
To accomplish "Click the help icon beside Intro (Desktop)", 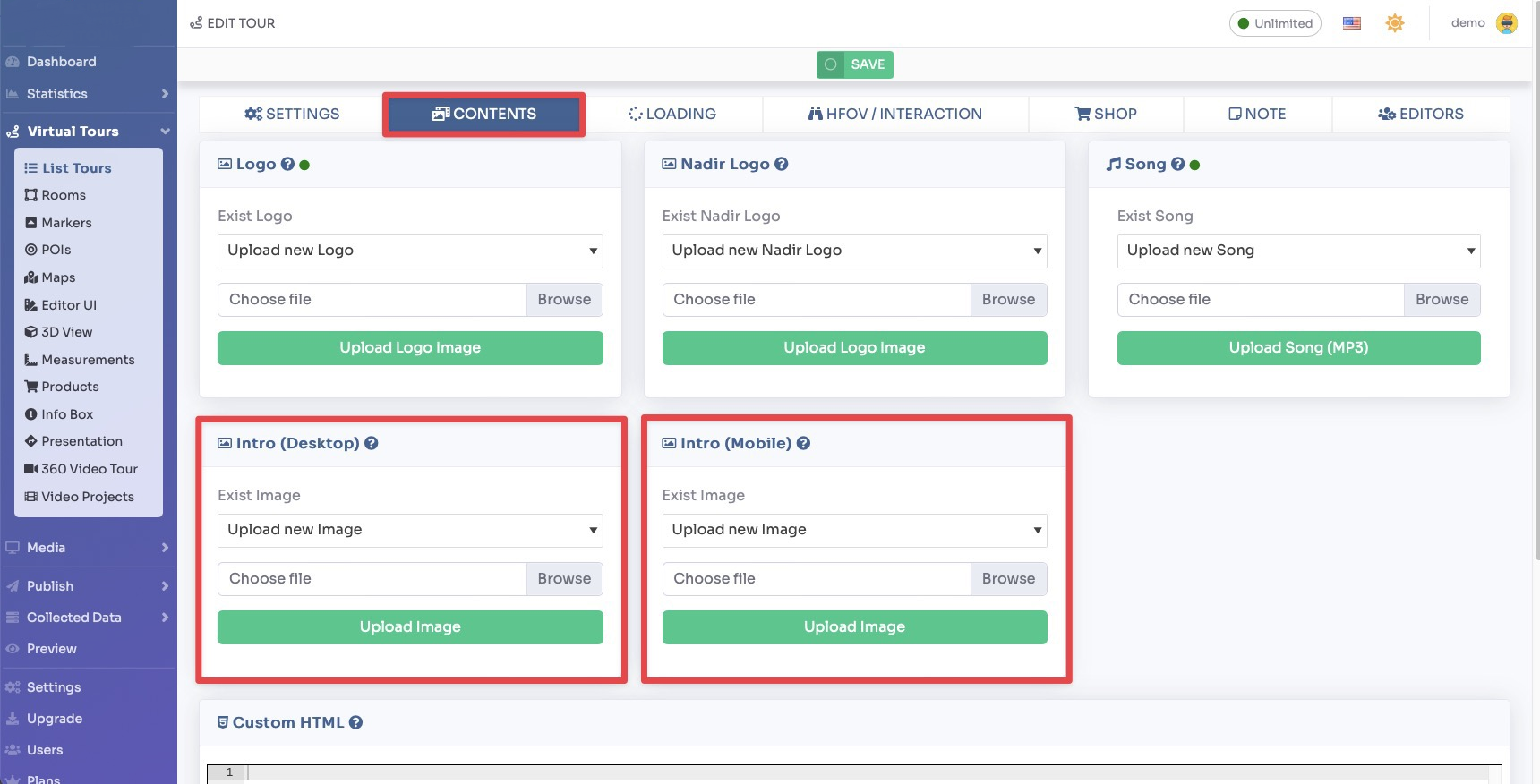I will tap(371, 443).
